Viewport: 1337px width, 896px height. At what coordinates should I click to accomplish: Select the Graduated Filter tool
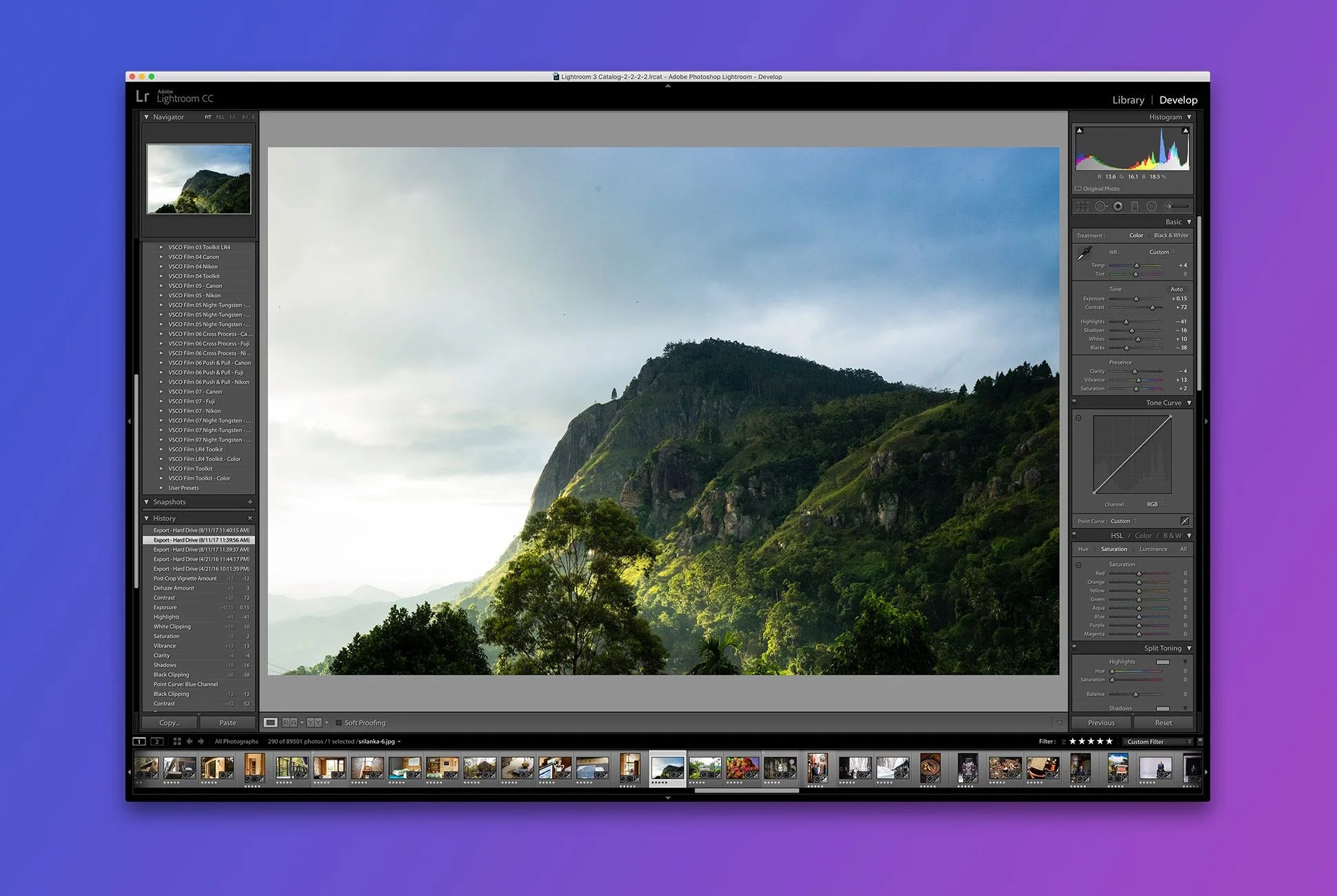(x=1134, y=206)
